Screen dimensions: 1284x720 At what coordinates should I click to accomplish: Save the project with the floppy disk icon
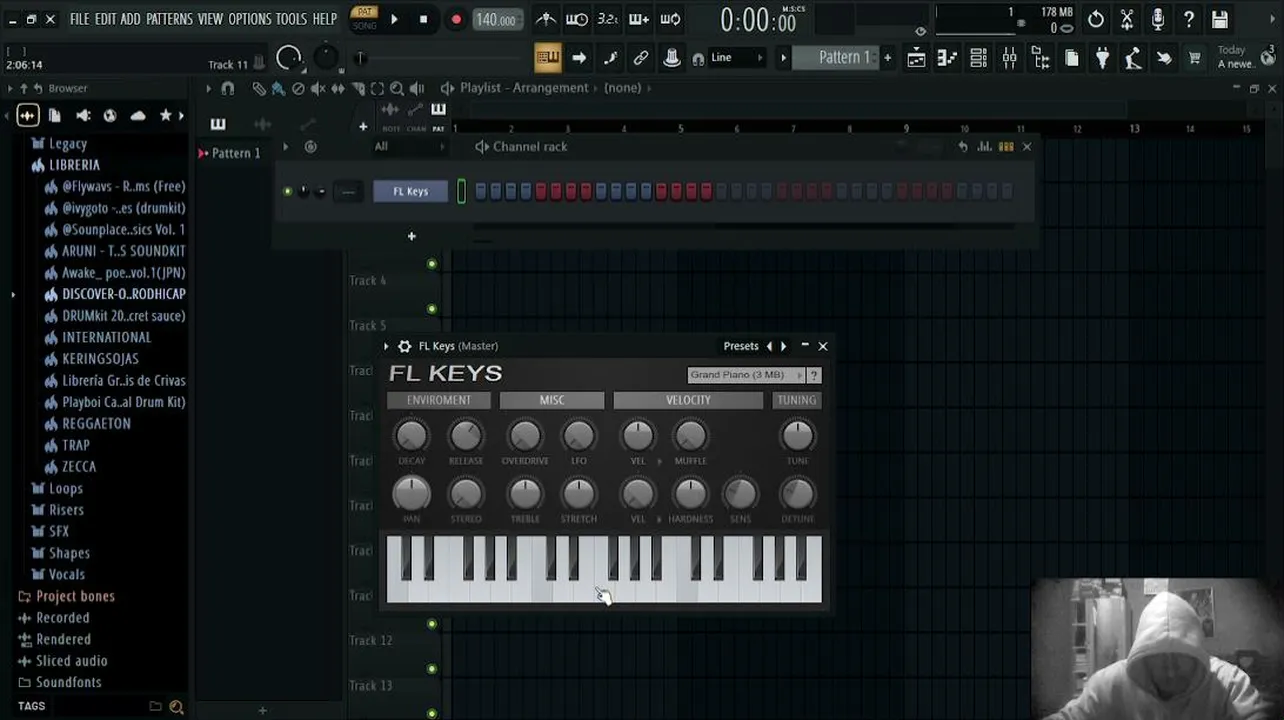[x=1220, y=19]
